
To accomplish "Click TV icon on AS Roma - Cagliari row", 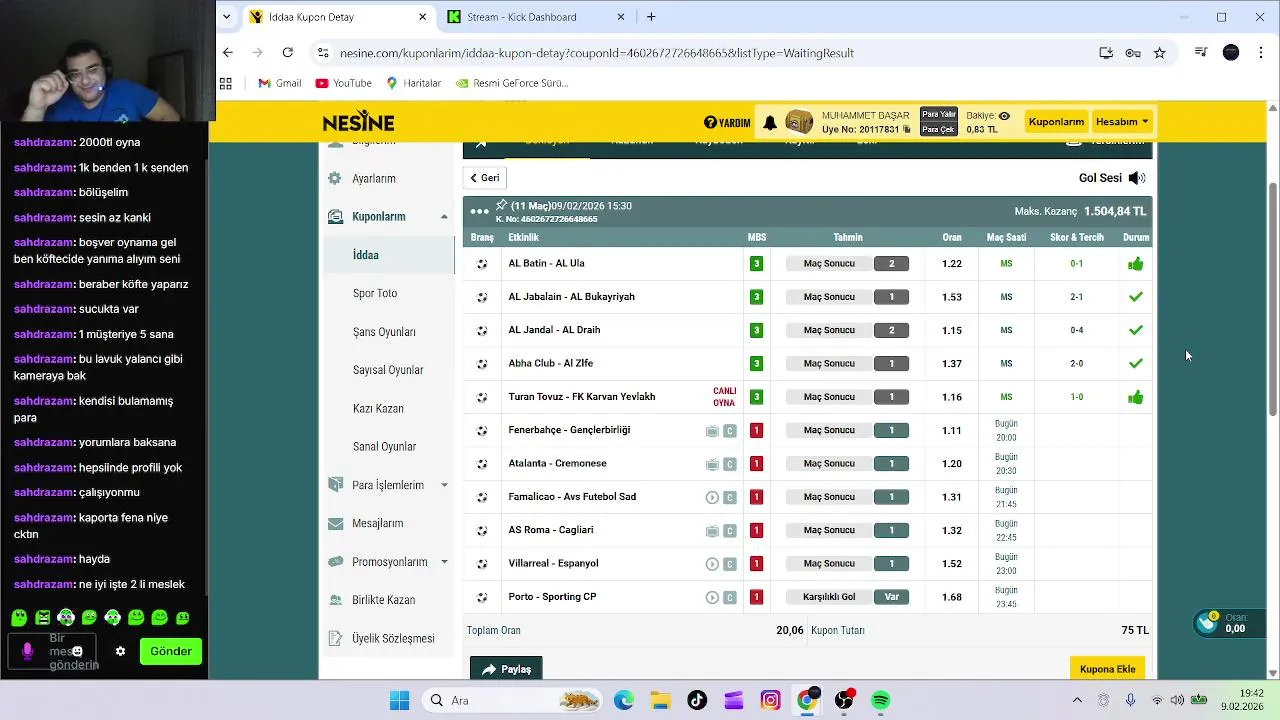I will point(712,531).
